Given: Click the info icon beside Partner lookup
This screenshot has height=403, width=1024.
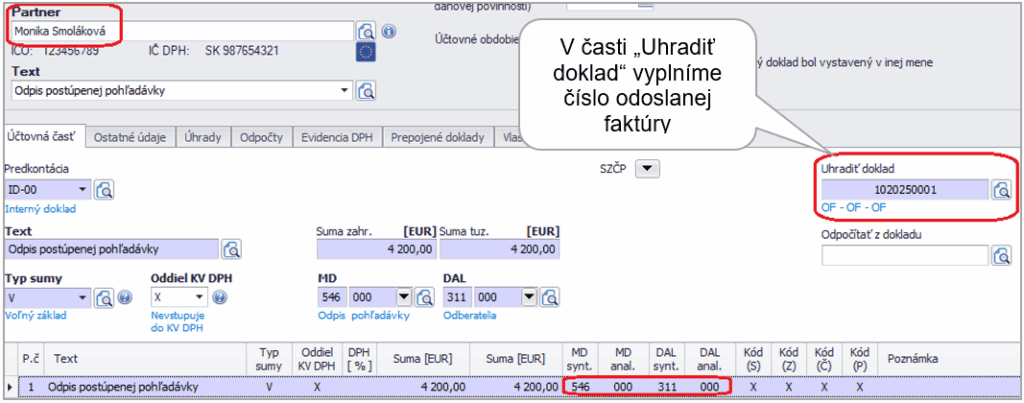Looking at the screenshot, I should [x=389, y=31].
